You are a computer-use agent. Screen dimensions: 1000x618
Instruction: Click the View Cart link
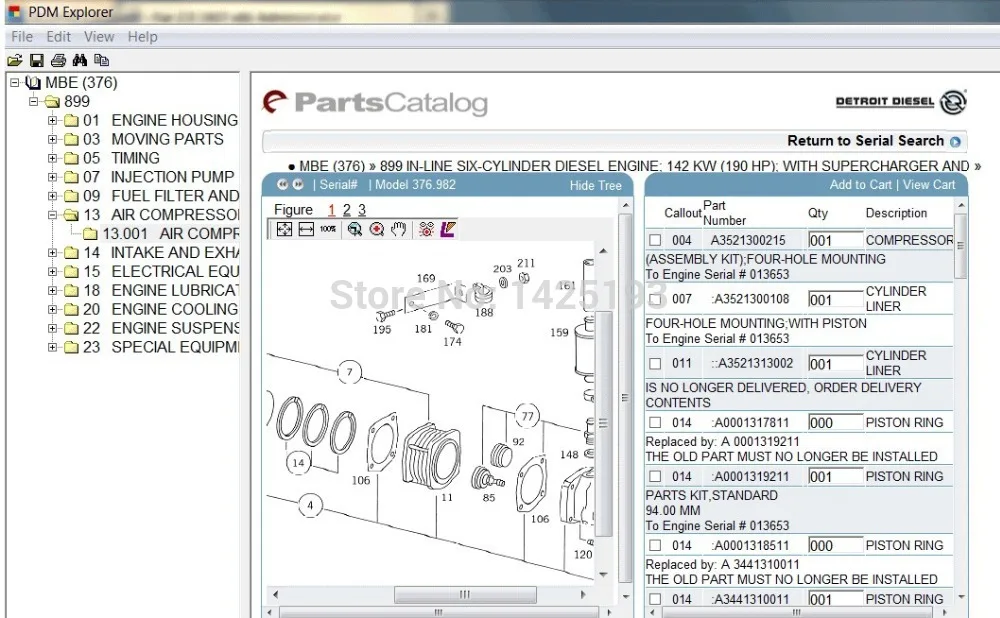[x=929, y=185]
